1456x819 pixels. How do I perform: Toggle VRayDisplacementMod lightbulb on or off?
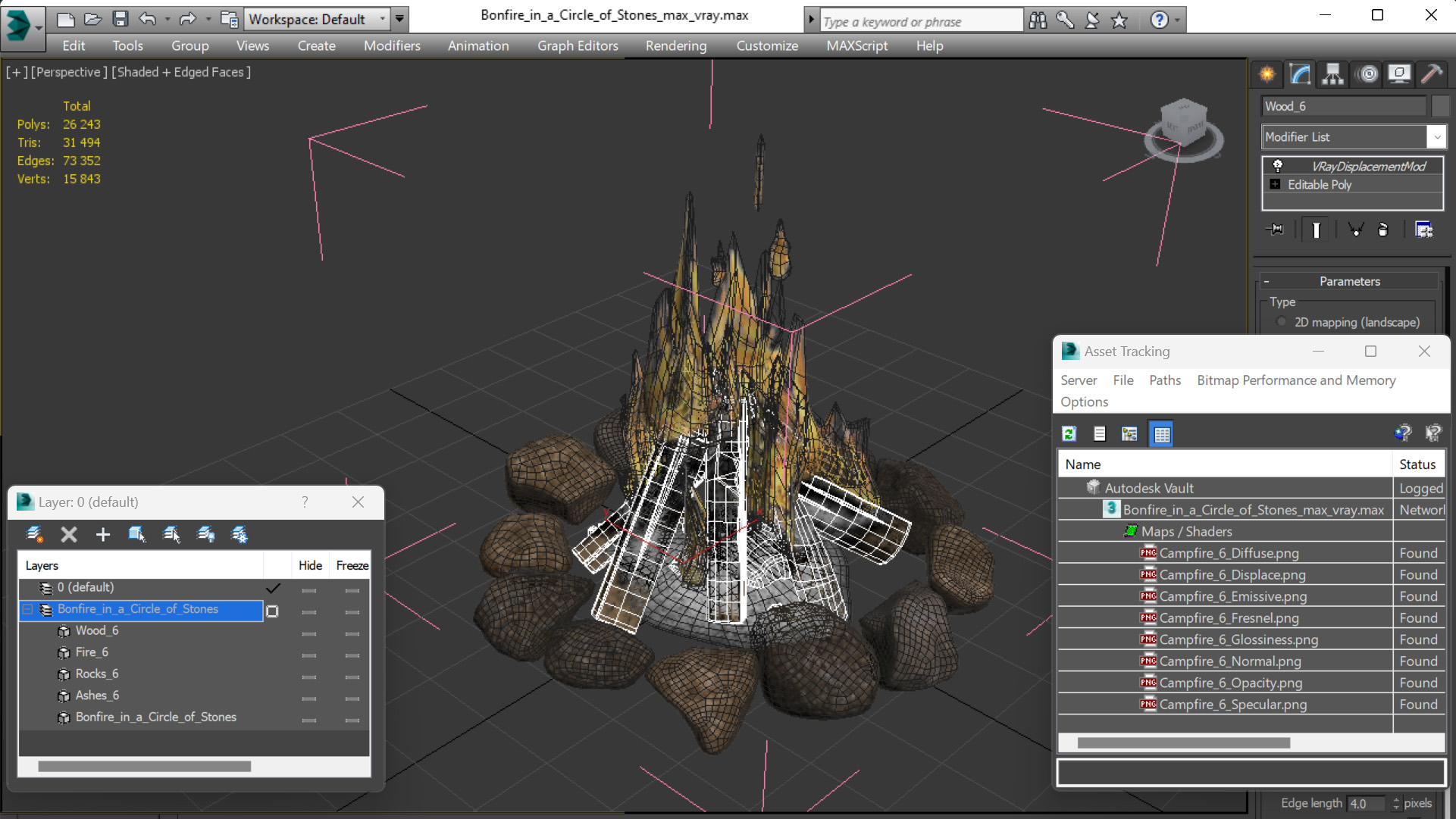[x=1278, y=166]
